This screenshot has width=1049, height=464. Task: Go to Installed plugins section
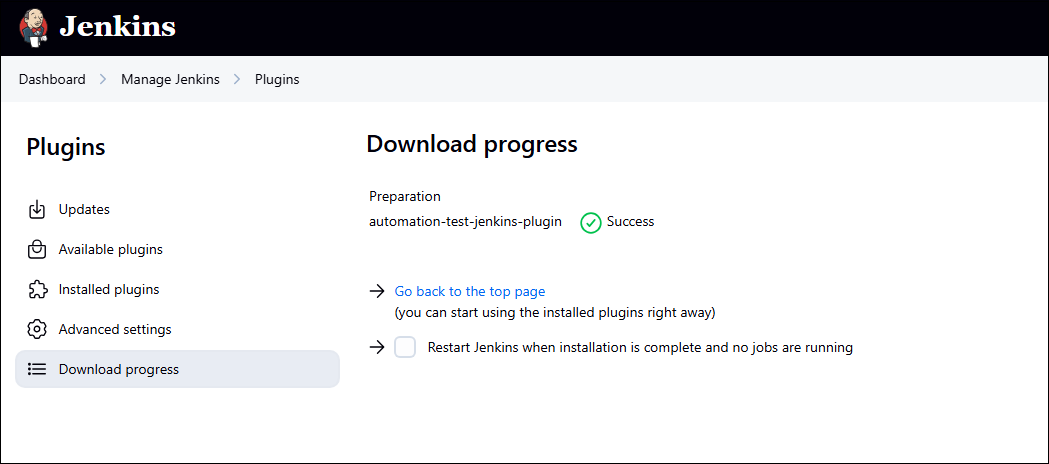pyautogui.click(x=109, y=290)
